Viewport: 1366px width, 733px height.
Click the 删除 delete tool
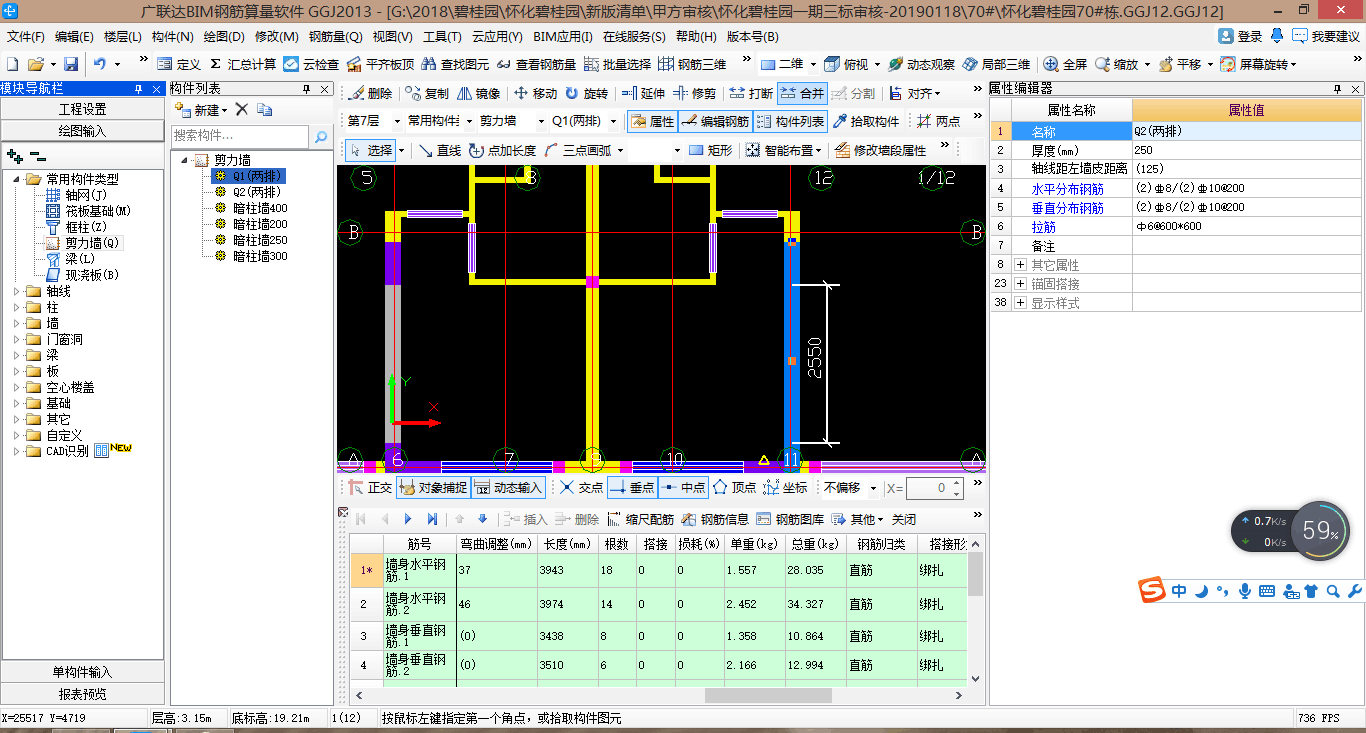pyautogui.click(x=370, y=94)
